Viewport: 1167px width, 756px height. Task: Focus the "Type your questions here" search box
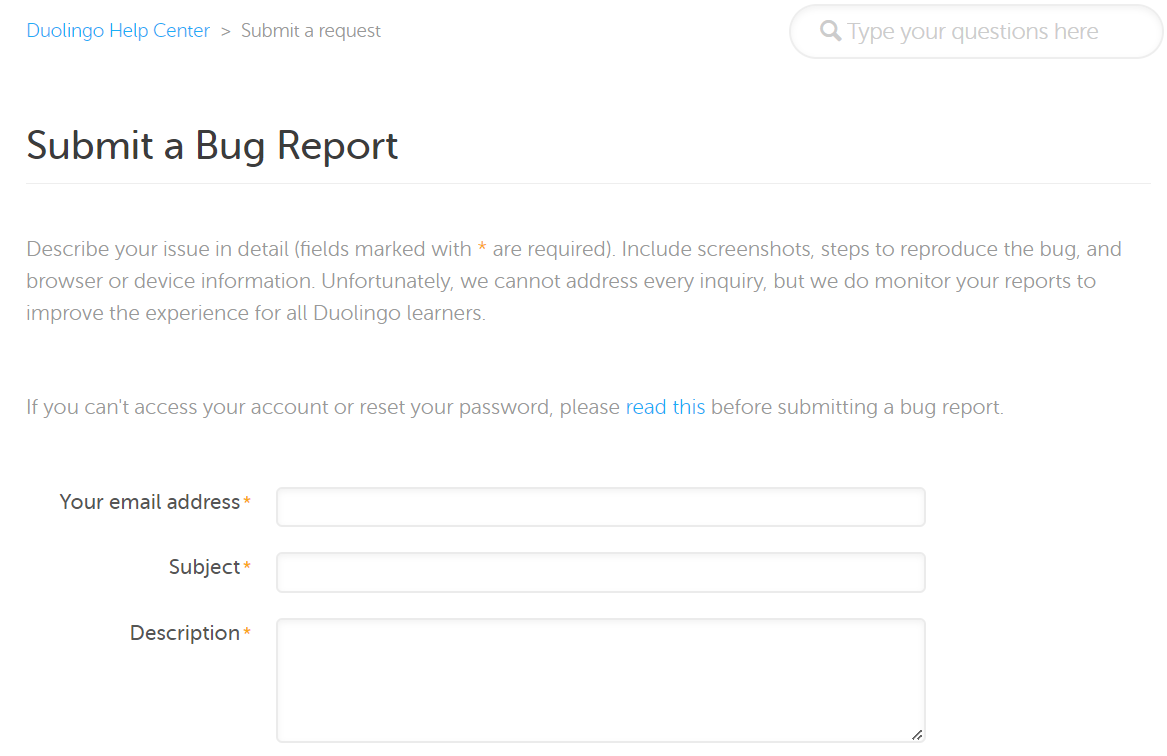(x=973, y=32)
